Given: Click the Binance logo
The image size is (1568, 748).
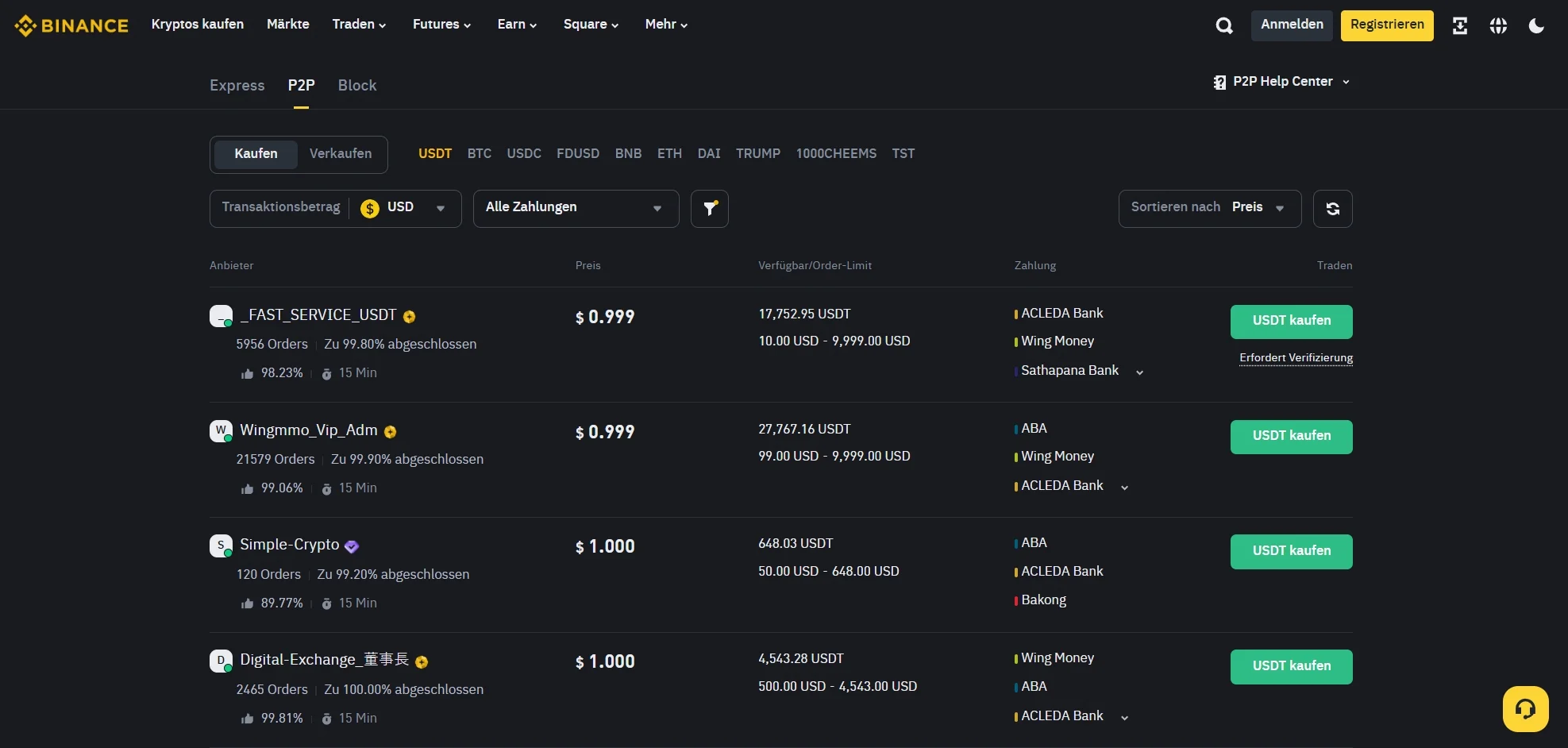Looking at the screenshot, I should (x=71, y=25).
